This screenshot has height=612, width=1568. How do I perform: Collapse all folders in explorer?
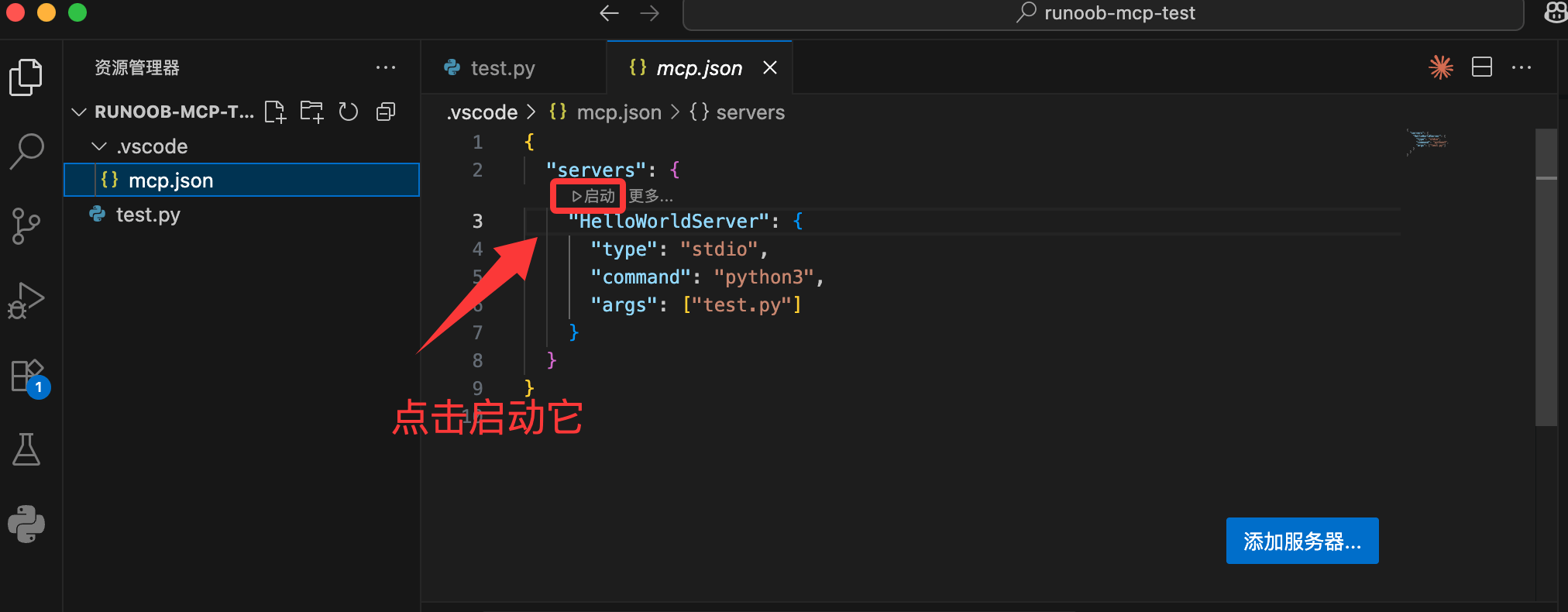(x=386, y=112)
